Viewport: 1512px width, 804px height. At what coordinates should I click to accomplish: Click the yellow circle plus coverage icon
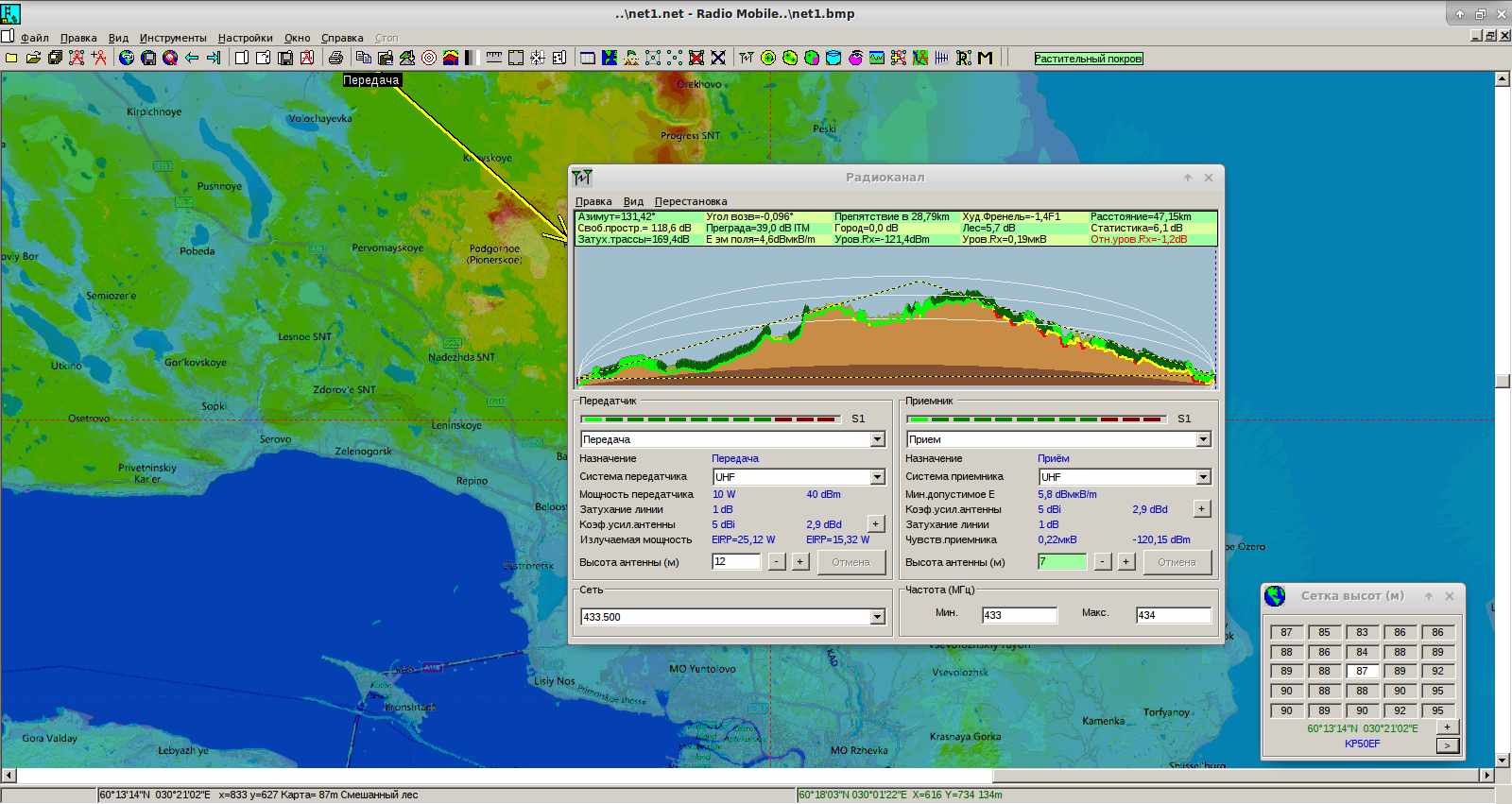pyautogui.click(x=768, y=58)
